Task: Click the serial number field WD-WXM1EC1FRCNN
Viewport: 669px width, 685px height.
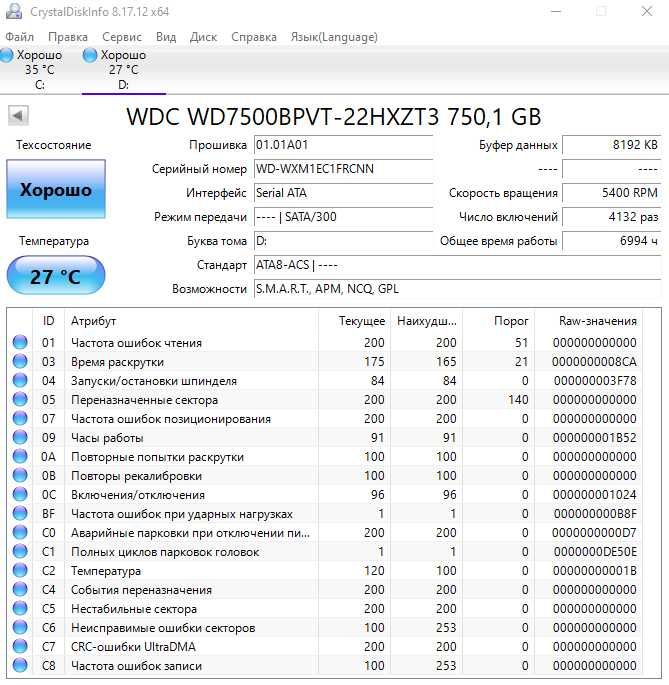Action: click(343, 169)
